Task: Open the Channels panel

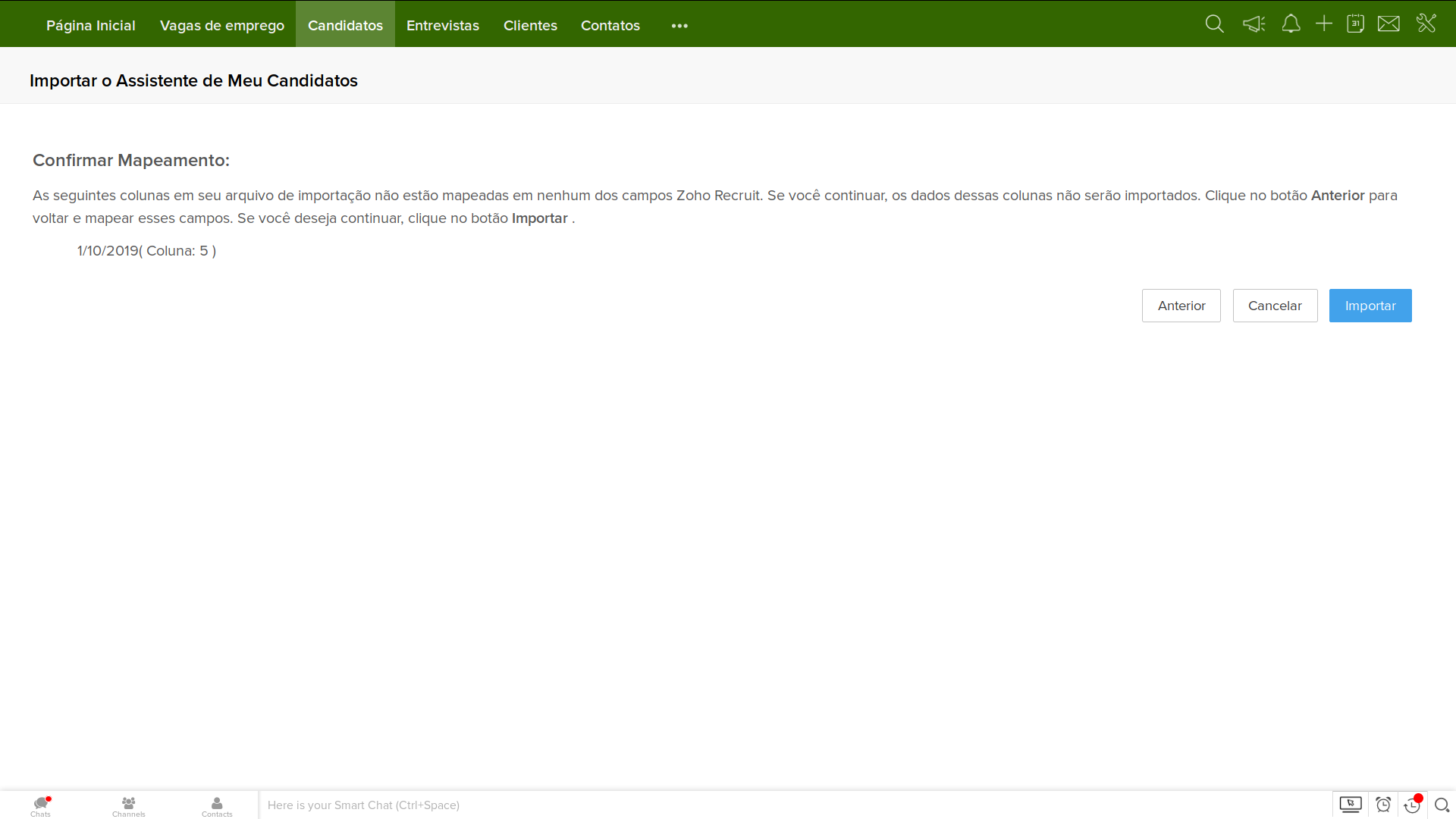Action: (129, 806)
